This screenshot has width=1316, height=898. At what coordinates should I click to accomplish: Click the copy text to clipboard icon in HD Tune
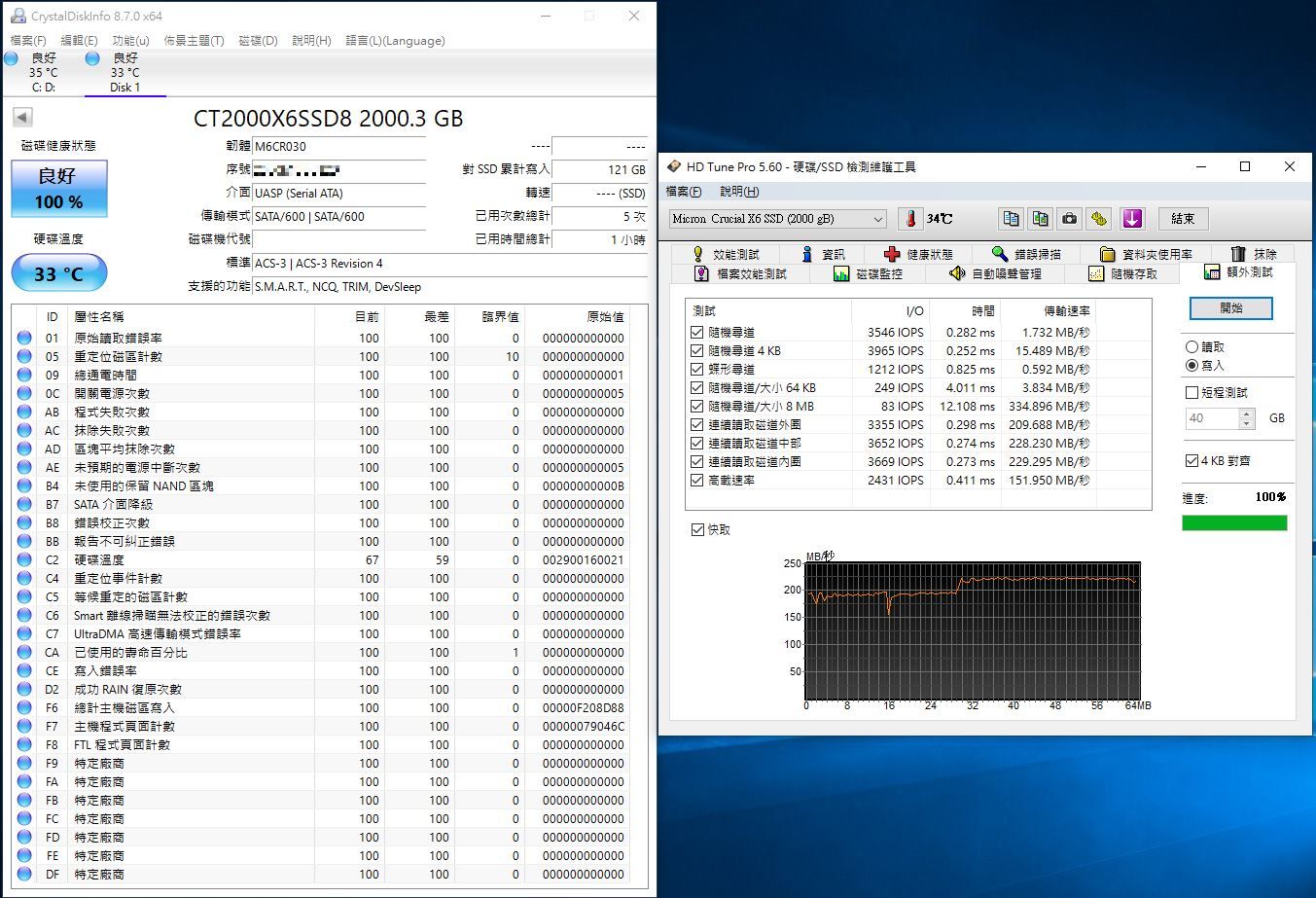[x=1012, y=219]
